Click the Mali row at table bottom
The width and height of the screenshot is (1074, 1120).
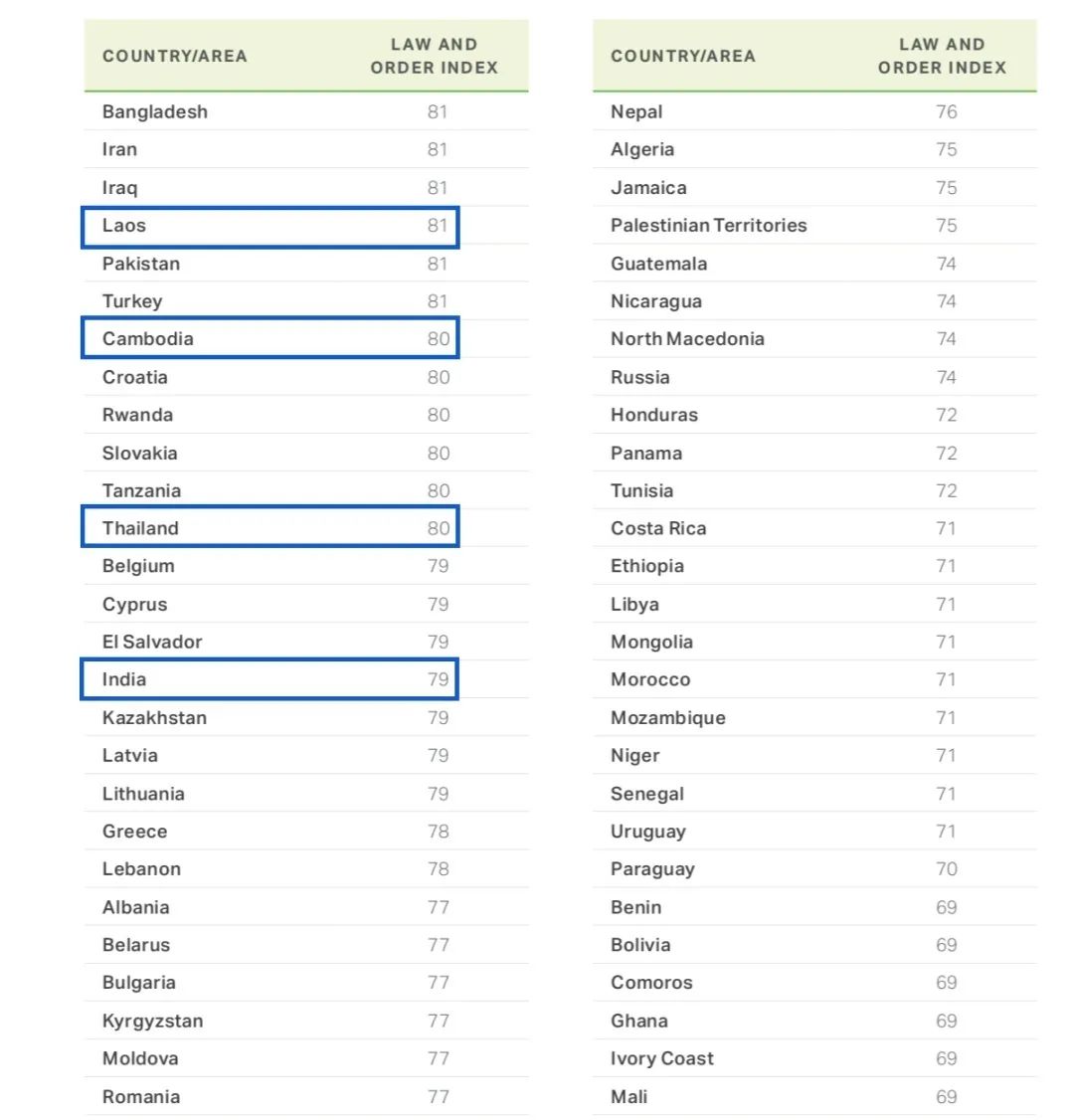pyautogui.click(x=814, y=1096)
